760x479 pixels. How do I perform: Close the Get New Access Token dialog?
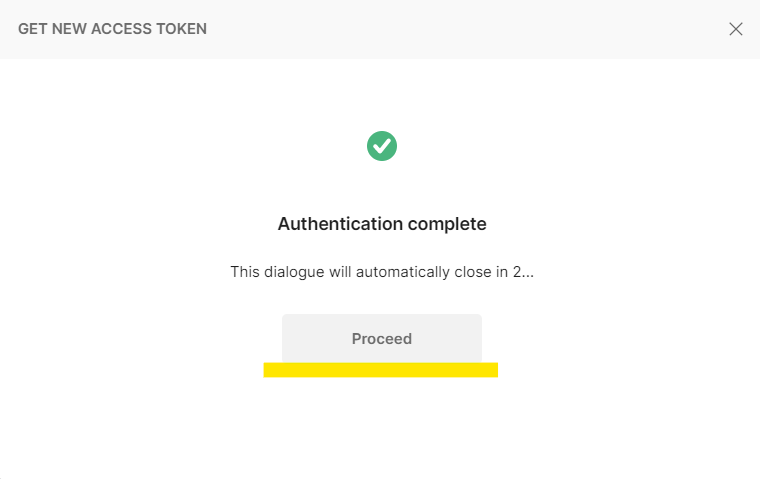[x=735, y=29]
